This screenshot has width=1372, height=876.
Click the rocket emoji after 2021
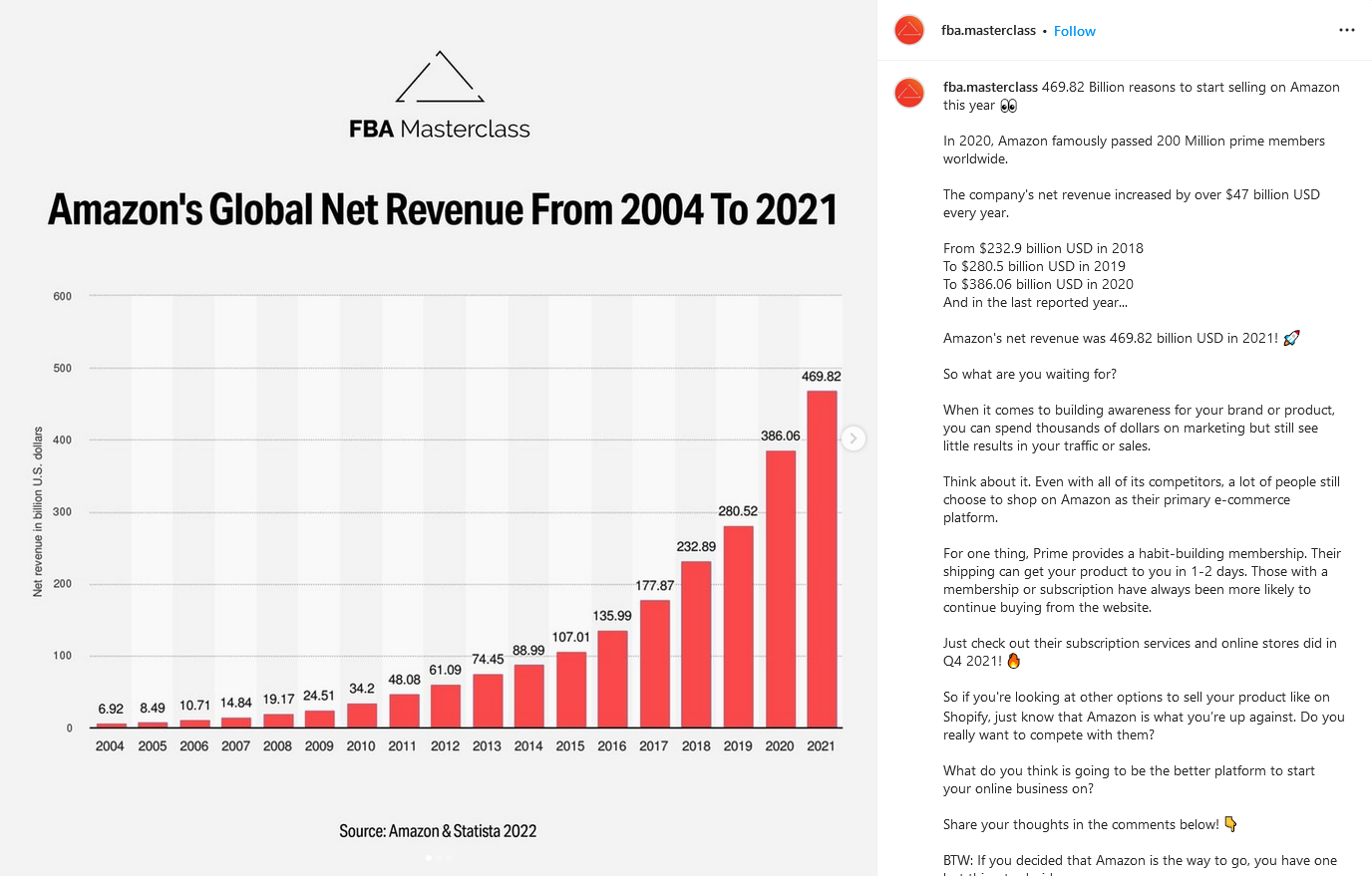[1291, 339]
